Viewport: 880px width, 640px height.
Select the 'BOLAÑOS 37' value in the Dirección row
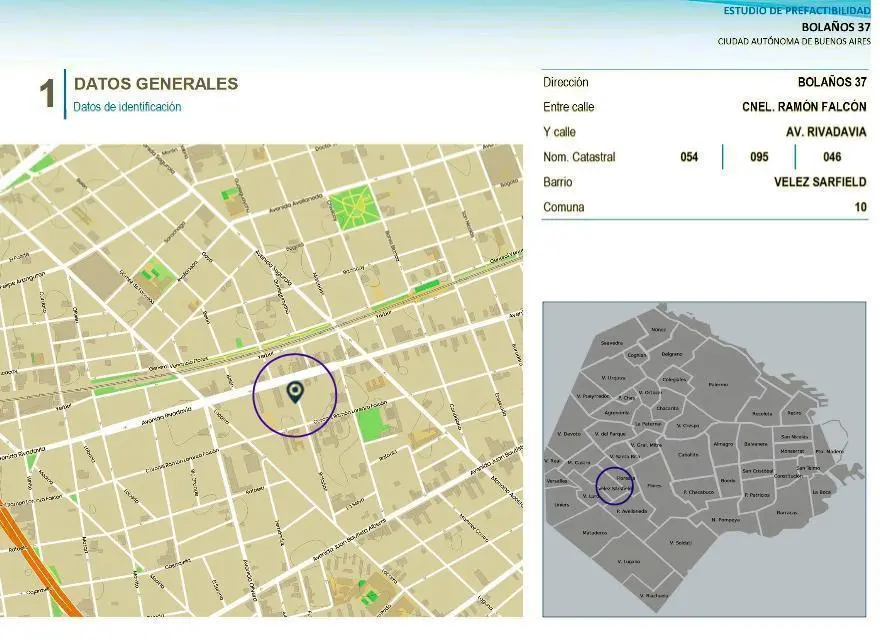point(832,82)
